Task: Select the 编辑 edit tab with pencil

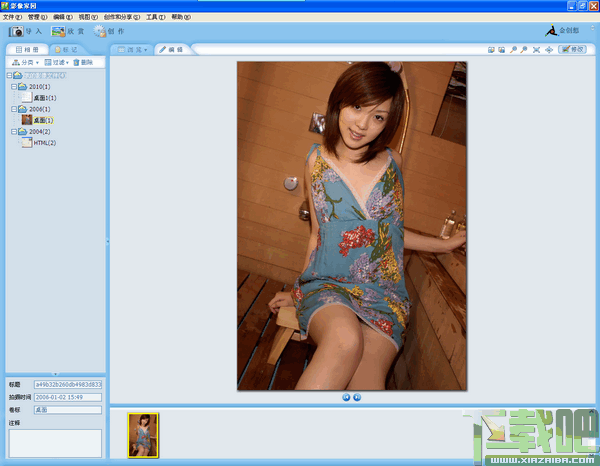Action: [171, 50]
